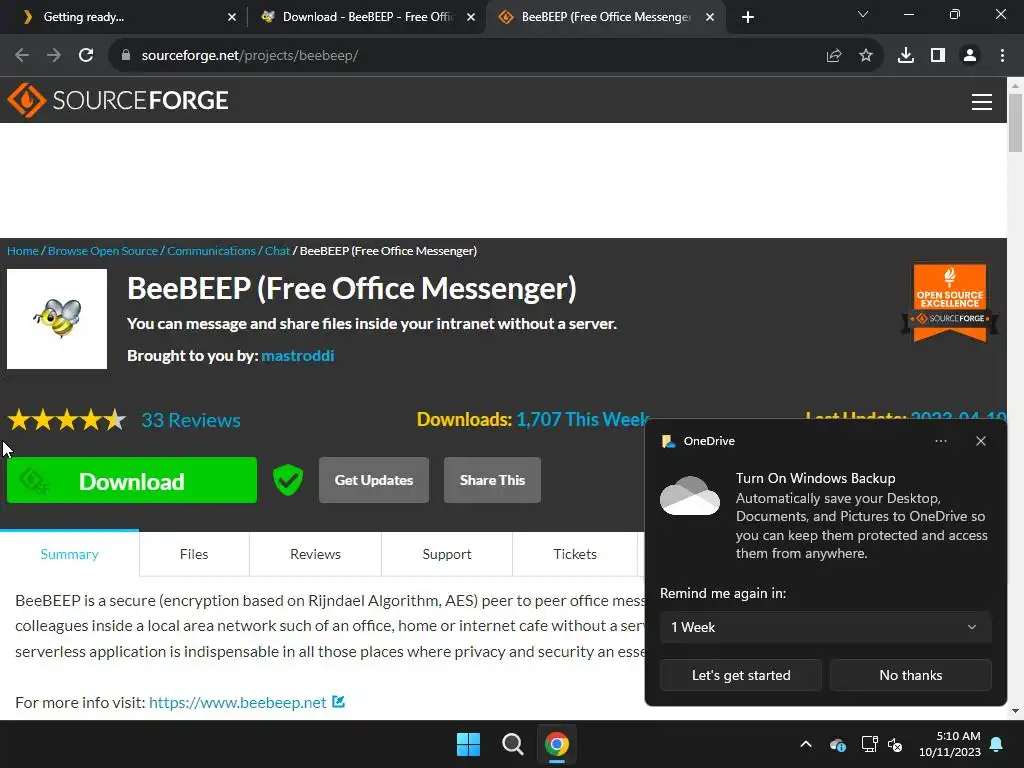Open a new browser tab
1024x768 pixels.
pos(748,17)
